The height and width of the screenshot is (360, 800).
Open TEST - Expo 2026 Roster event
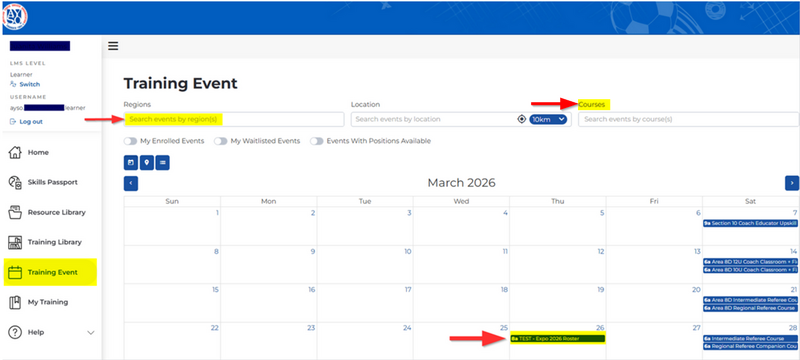557,339
